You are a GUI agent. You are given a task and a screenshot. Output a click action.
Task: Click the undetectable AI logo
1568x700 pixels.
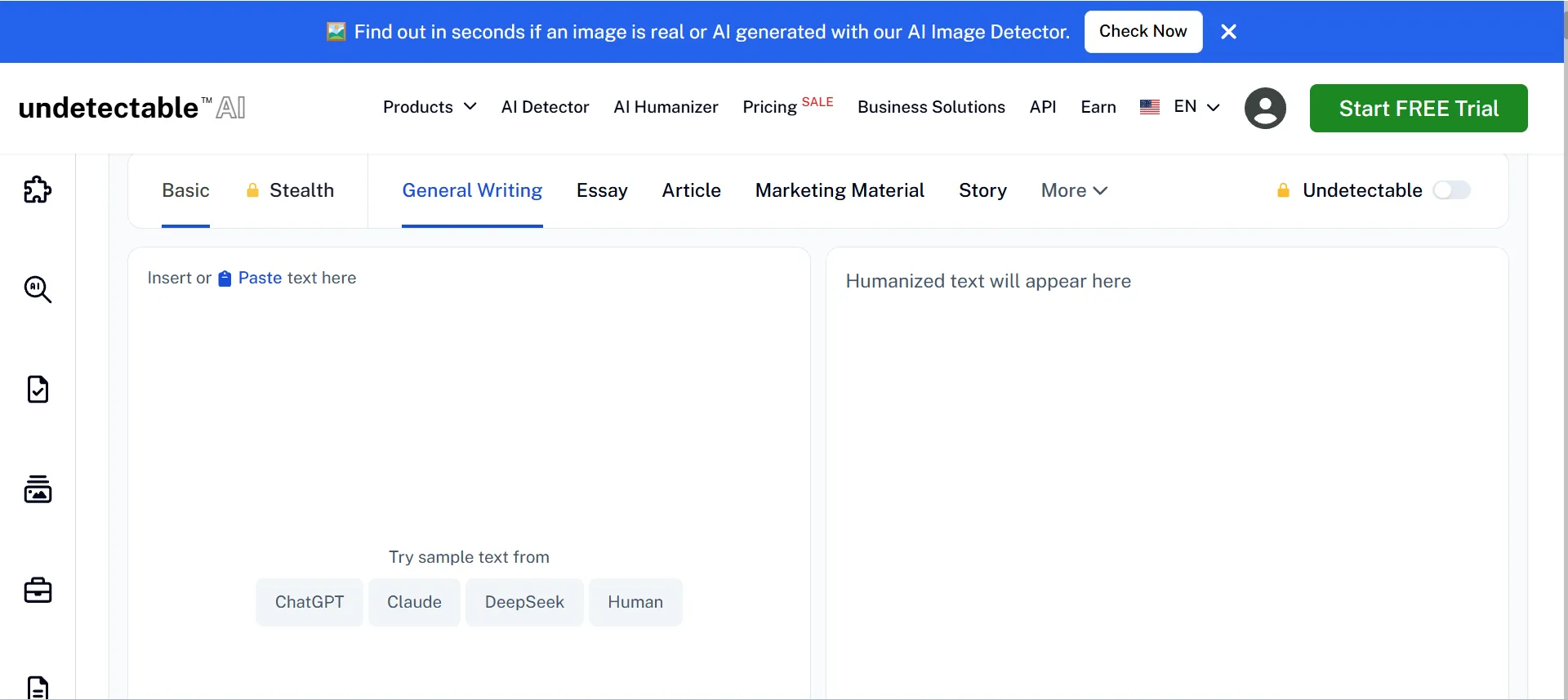point(131,107)
